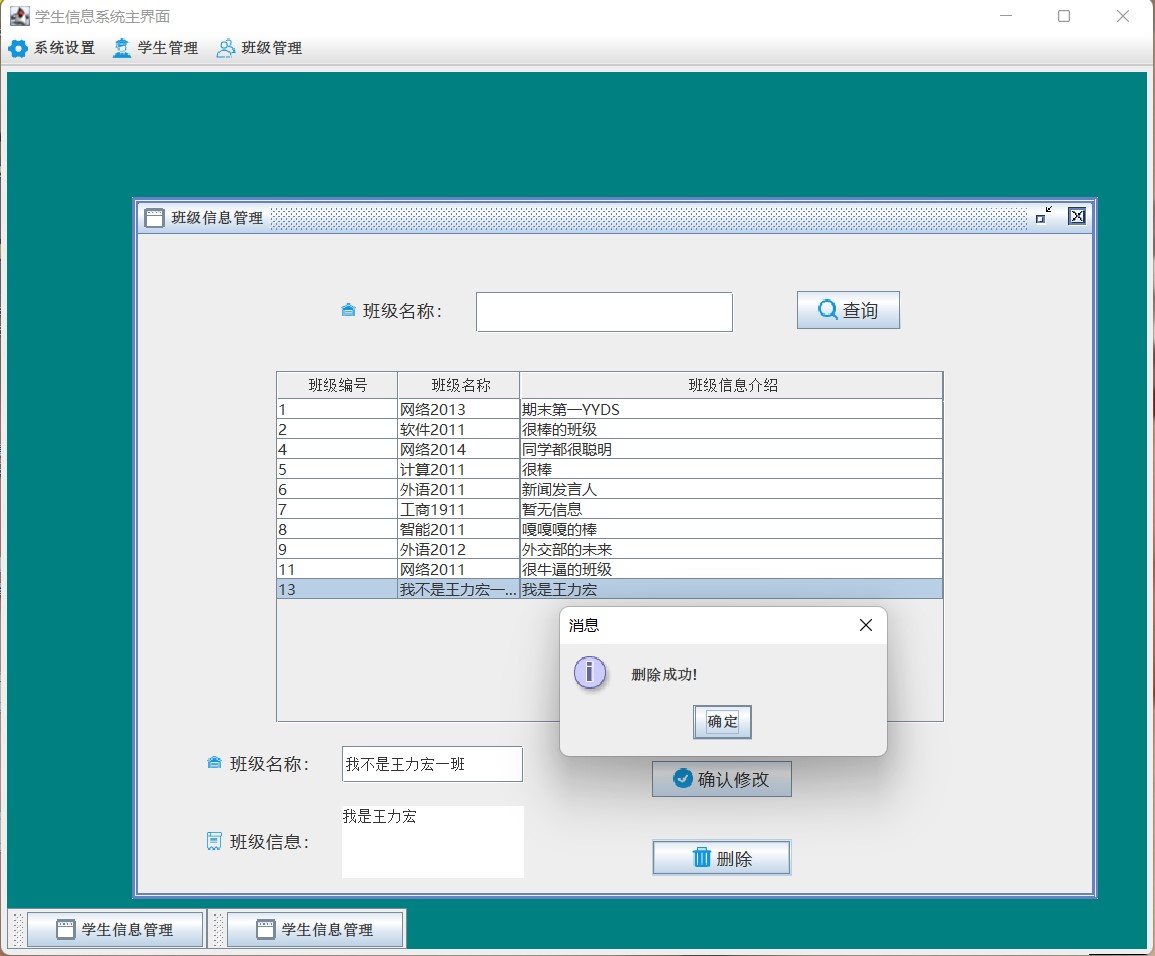Click the cell 同学都很聪明
Screen dimensions: 1155x956
[731, 449]
